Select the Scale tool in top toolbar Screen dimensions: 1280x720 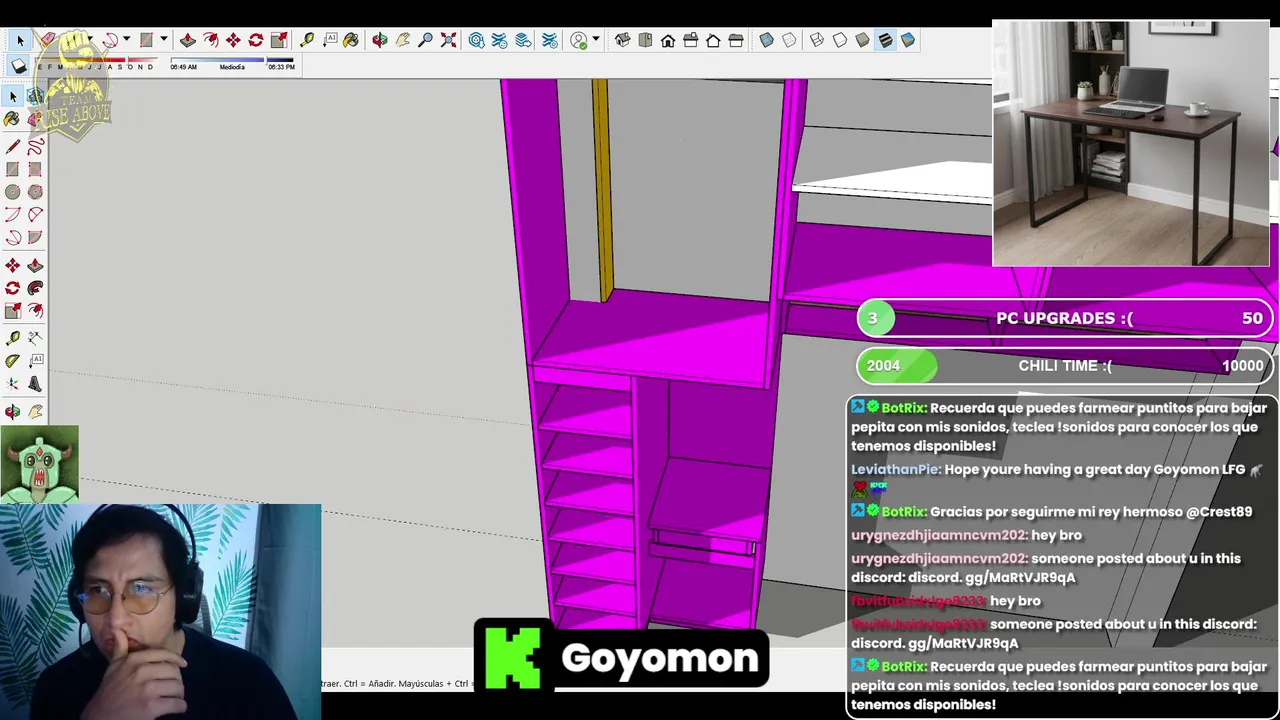click(279, 40)
